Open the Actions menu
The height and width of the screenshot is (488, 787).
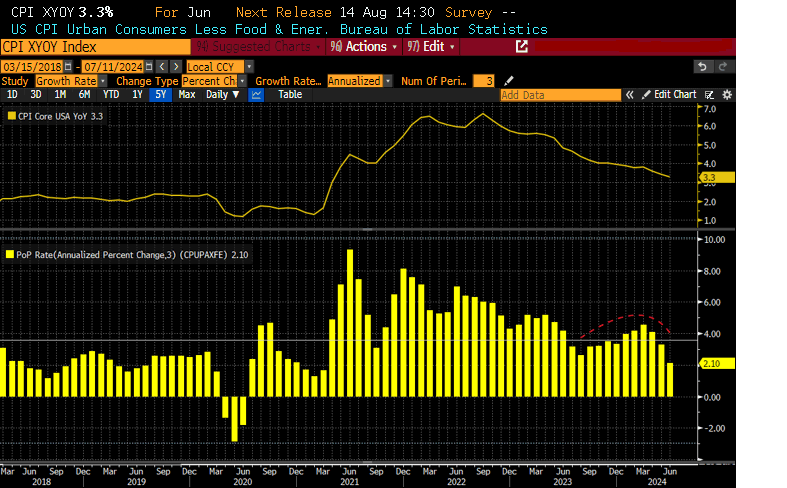[364, 47]
